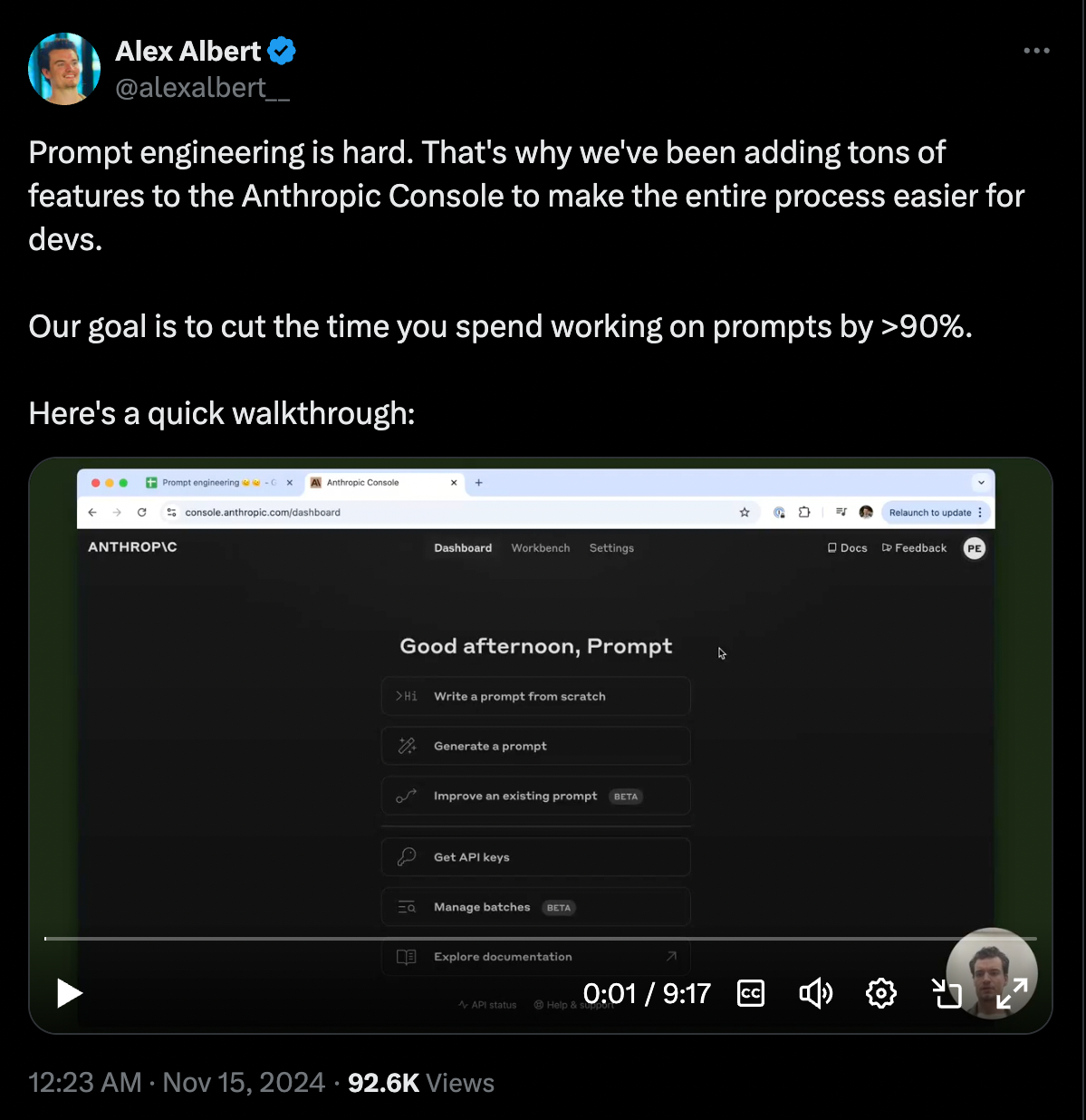Switch to the Workbench section
The width and height of the screenshot is (1086, 1120).
click(540, 547)
